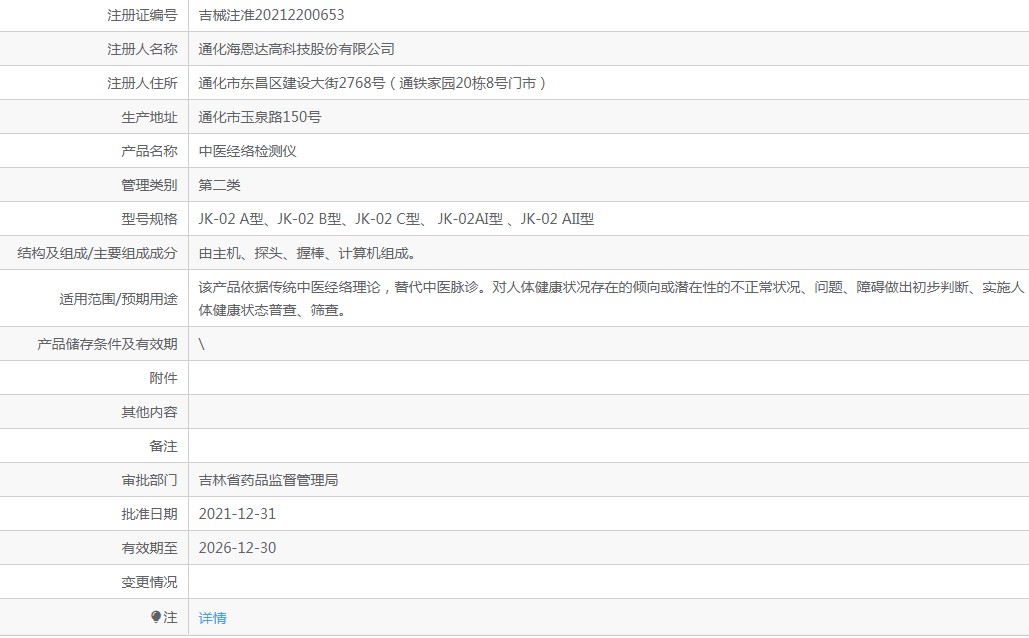1029x638 pixels.
Task: Click the 型号规格 label
Action: coord(150,219)
